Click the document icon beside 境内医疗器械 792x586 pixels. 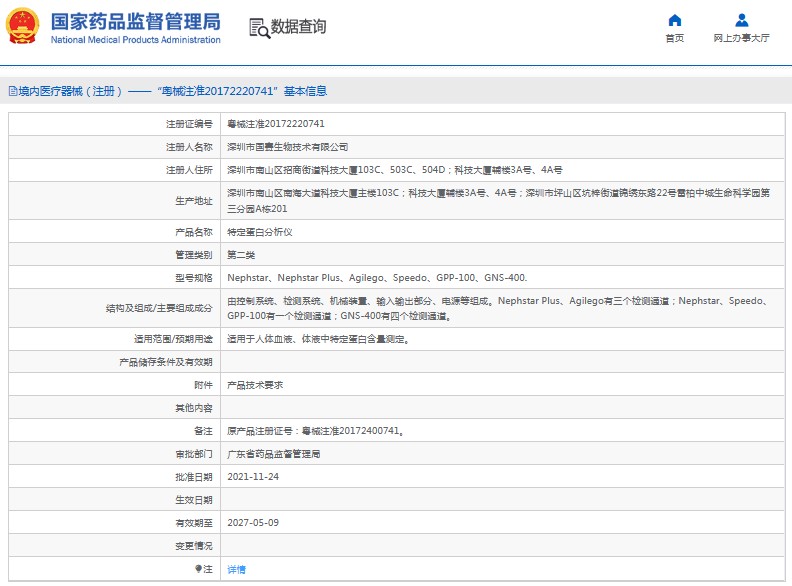[x=13, y=91]
